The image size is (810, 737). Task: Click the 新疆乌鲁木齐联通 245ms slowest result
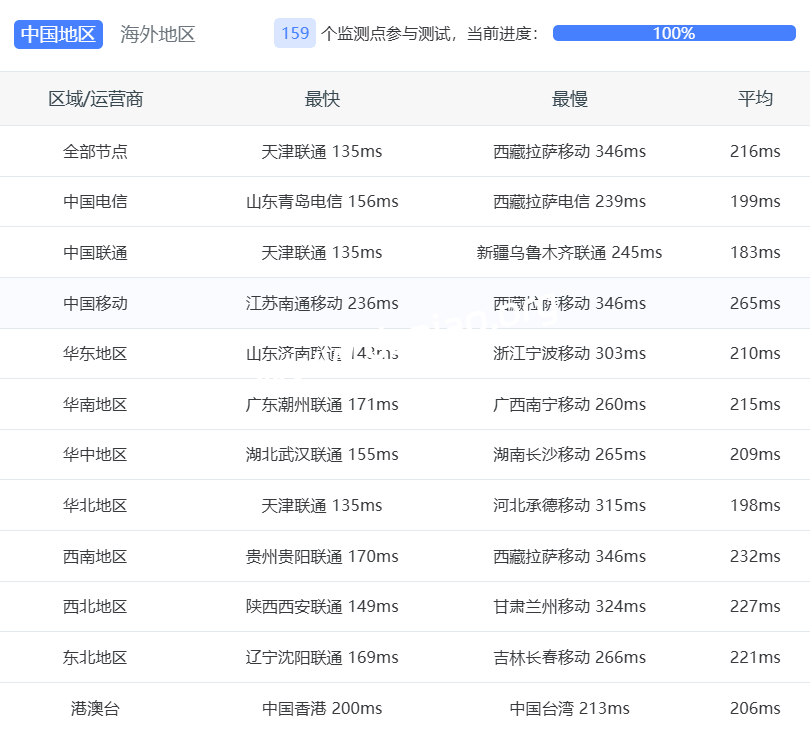click(569, 253)
